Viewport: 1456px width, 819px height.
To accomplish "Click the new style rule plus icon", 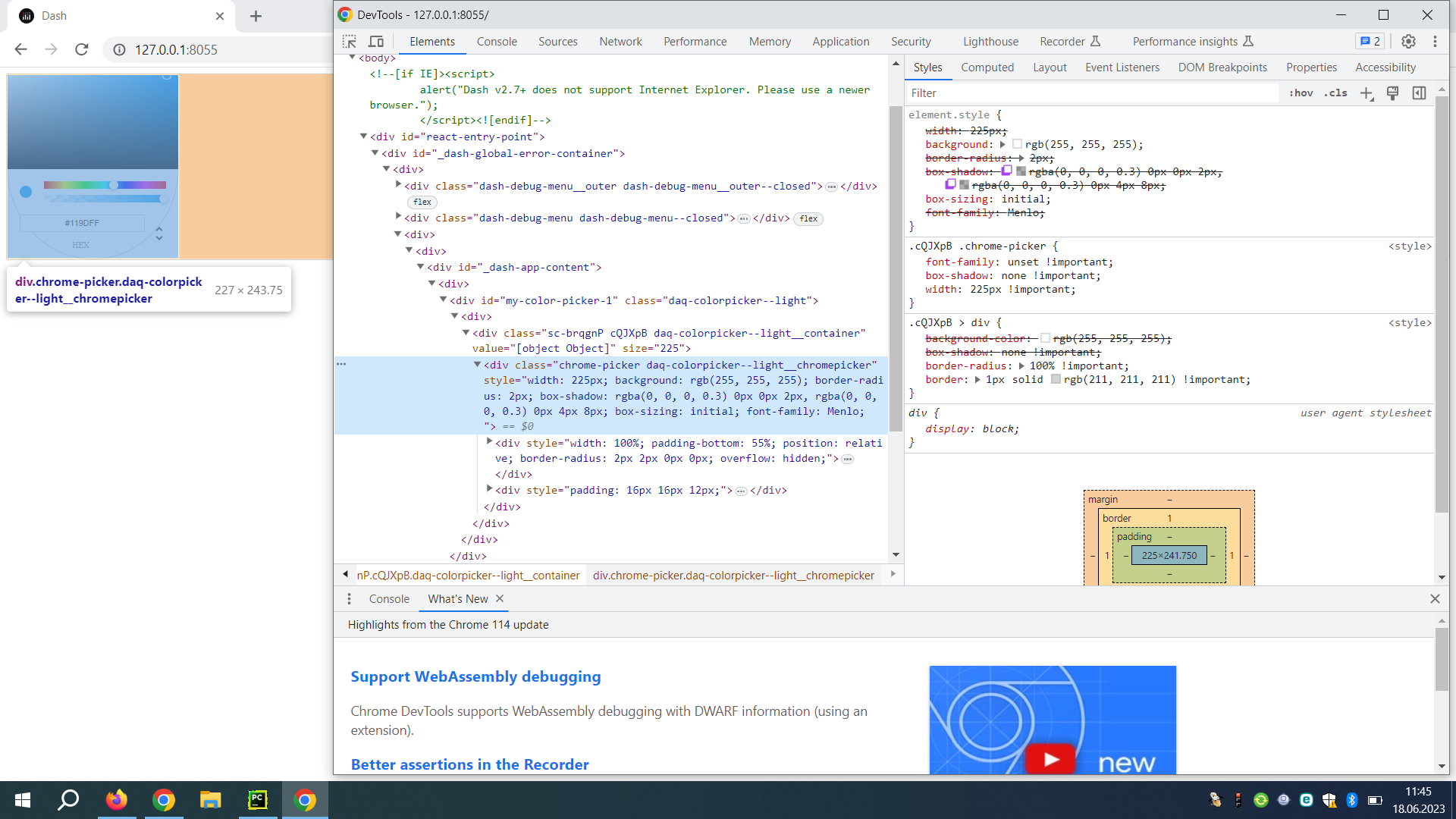I will click(x=1367, y=93).
